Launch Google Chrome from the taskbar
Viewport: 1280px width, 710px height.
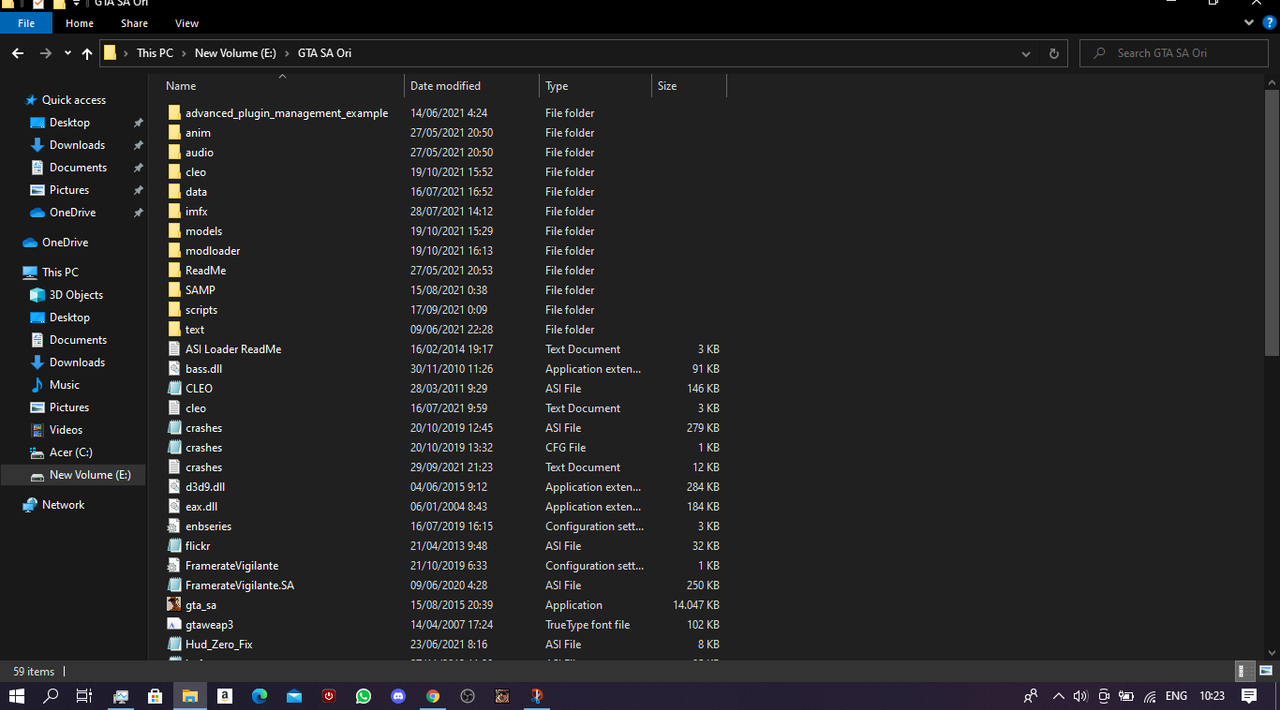coord(432,696)
